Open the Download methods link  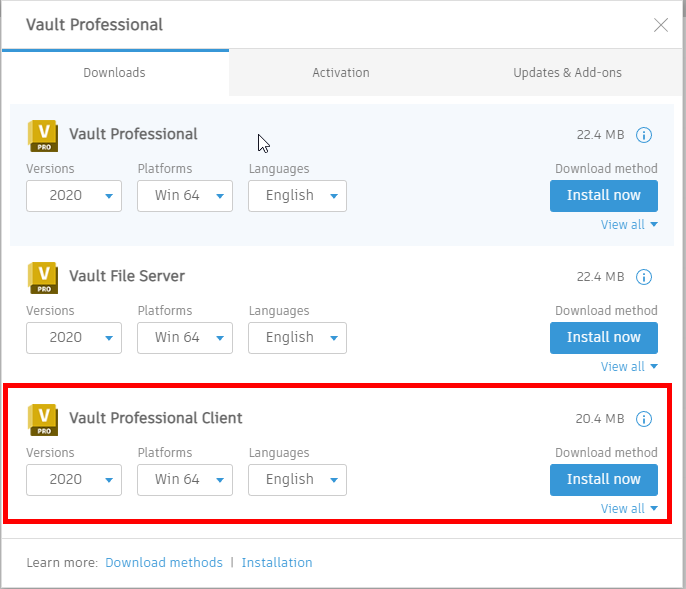[x=164, y=562]
